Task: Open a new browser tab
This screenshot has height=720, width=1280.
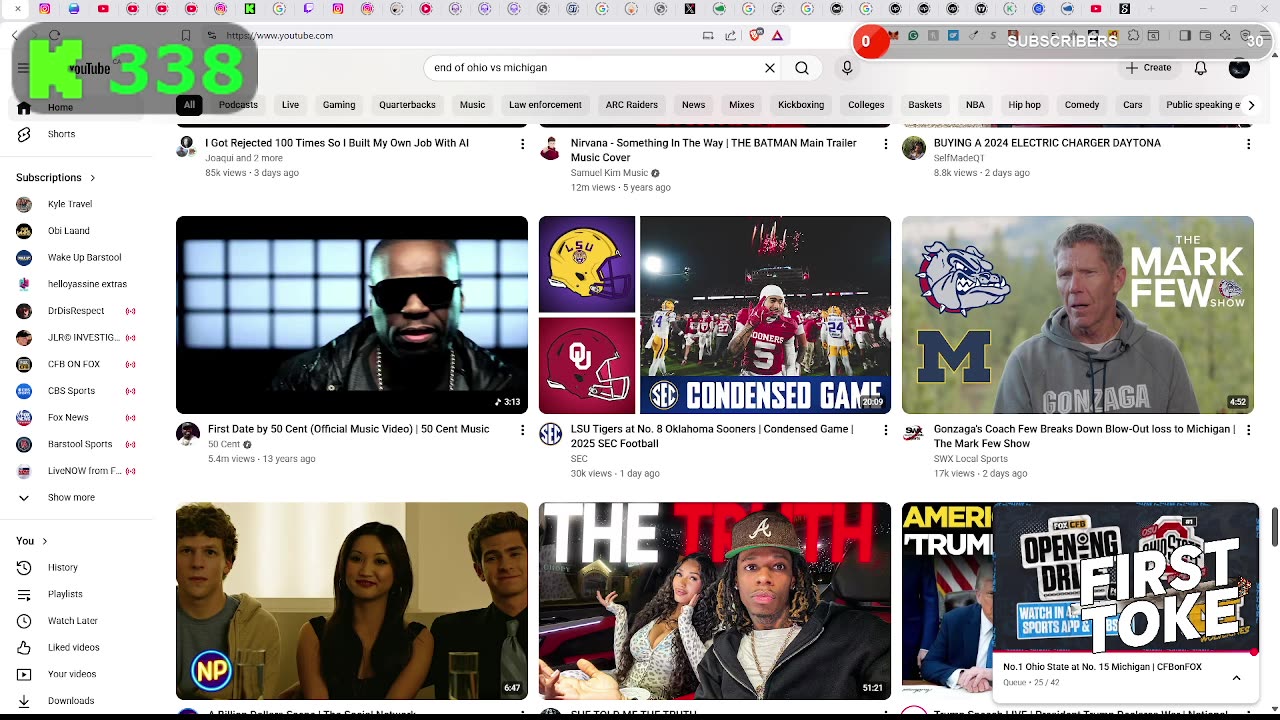Action: click(1151, 9)
